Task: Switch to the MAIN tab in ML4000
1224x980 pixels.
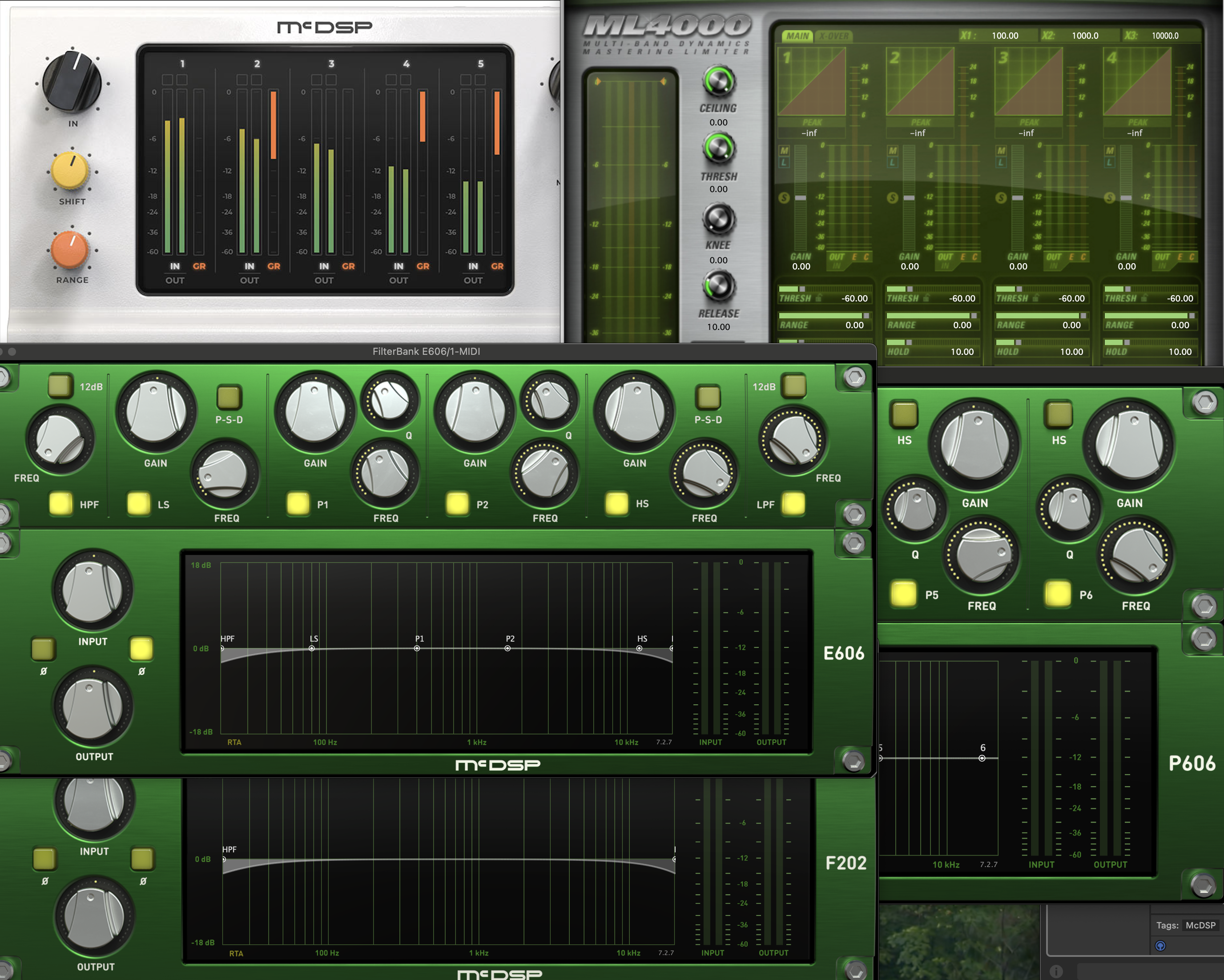Action: tap(797, 36)
